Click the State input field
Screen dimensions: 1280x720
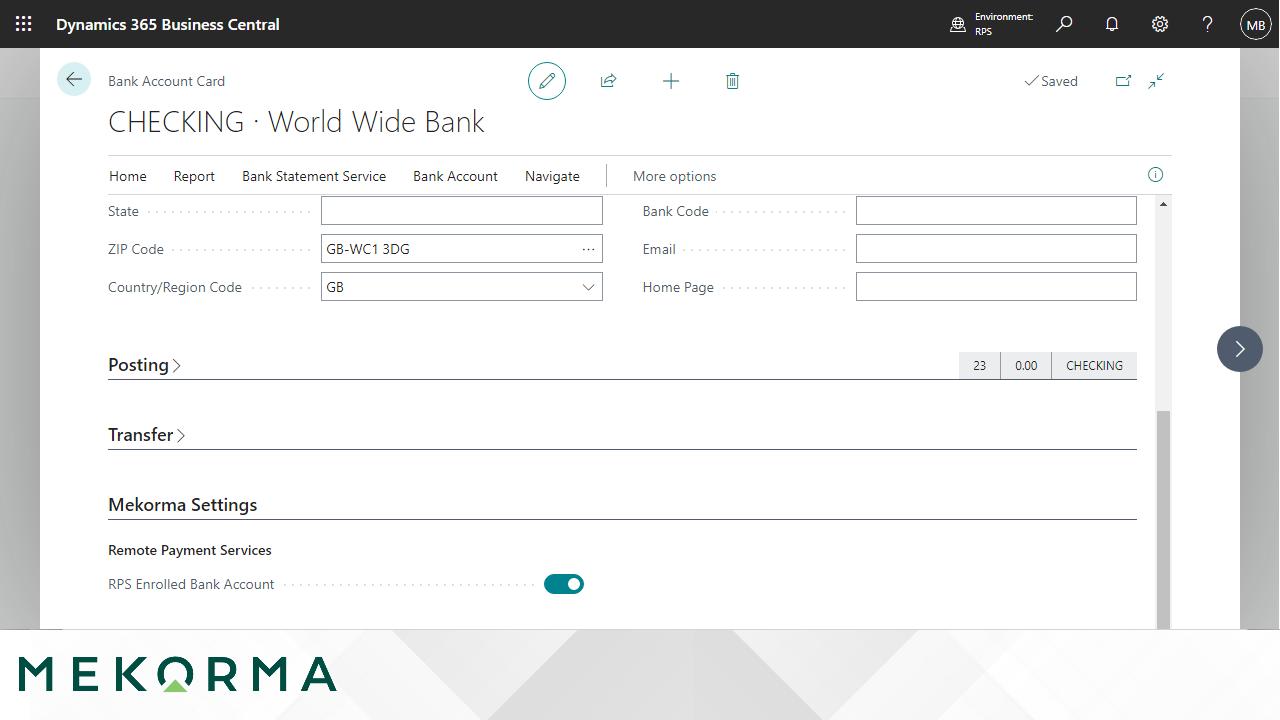462,211
